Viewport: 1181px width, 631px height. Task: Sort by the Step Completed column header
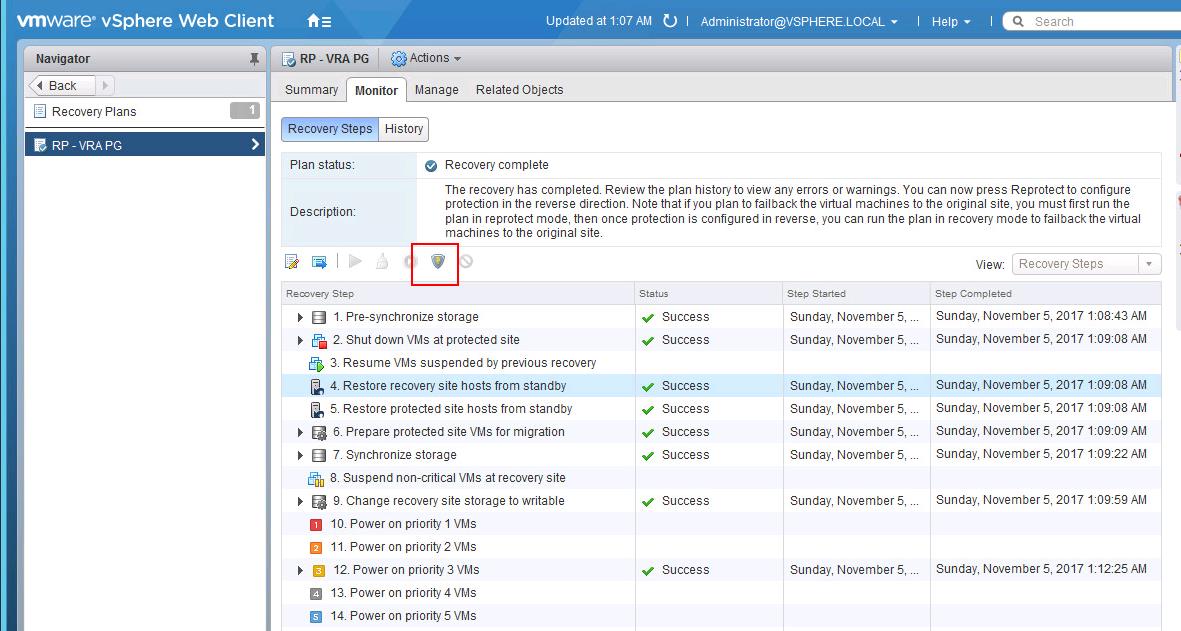1045,294
